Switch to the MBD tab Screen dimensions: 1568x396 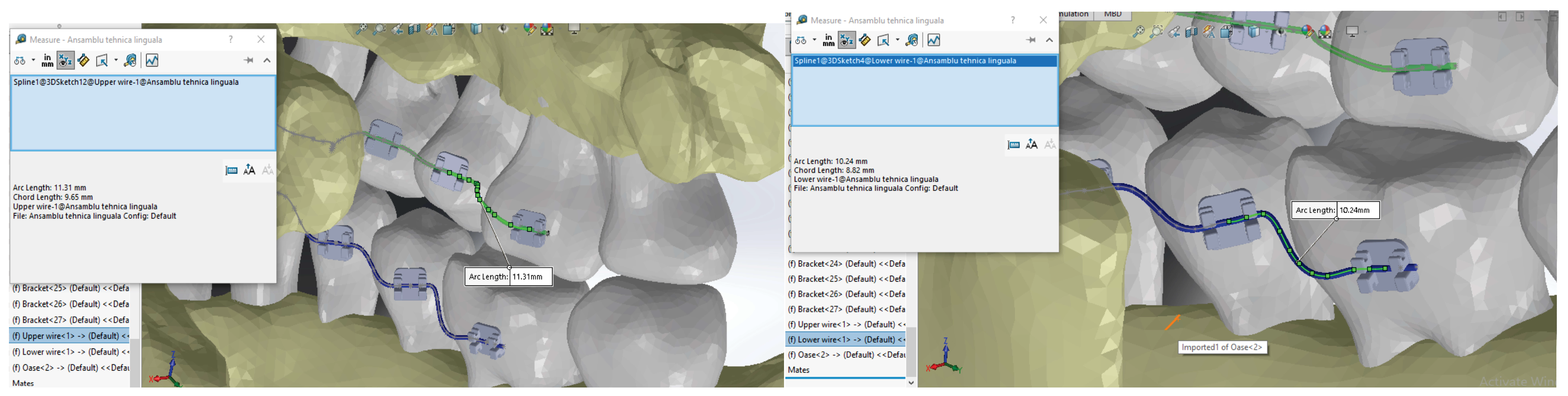1113,14
